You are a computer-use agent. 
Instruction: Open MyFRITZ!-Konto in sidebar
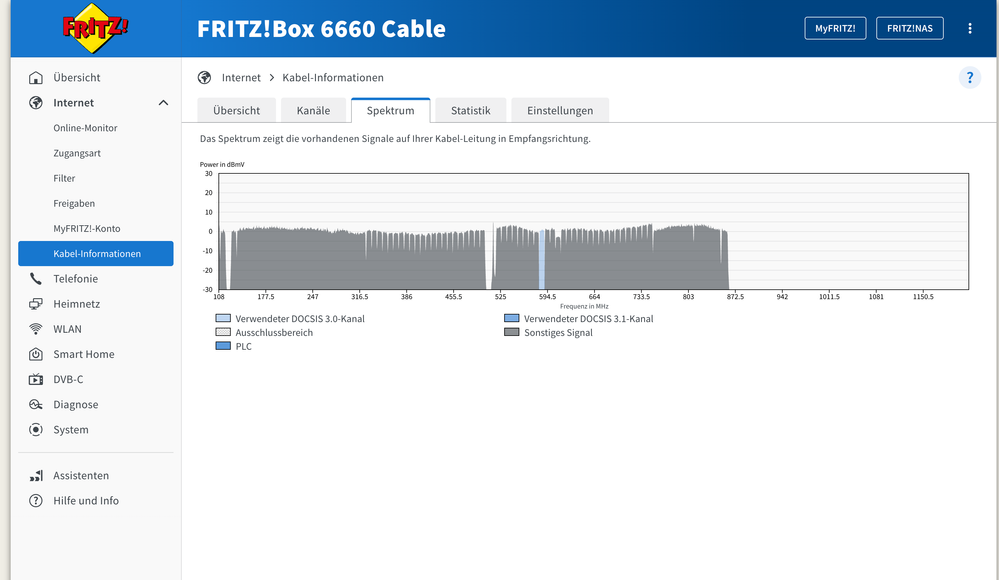pos(87,228)
